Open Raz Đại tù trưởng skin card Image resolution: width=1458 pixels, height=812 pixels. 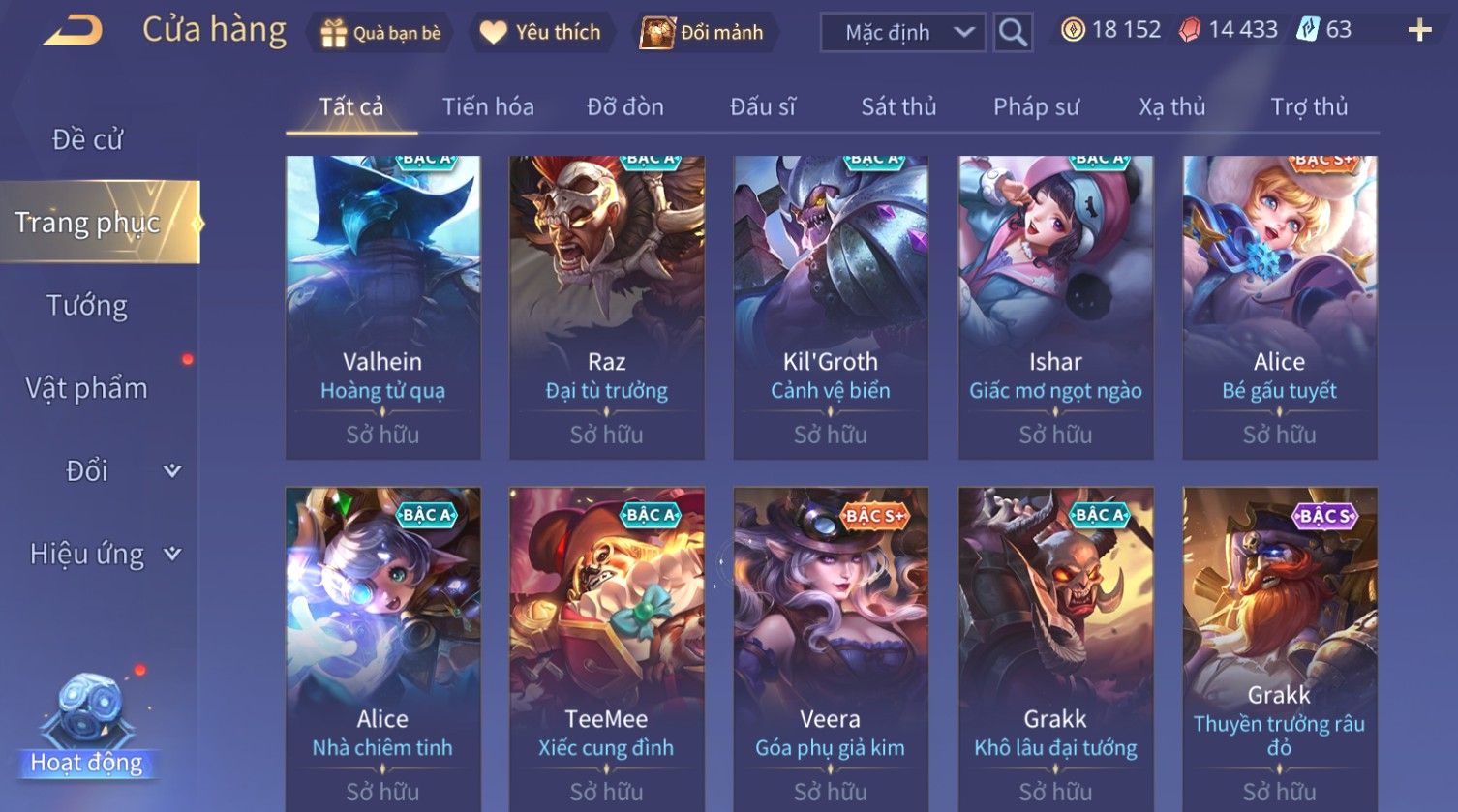pyautogui.click(x=606, y=307)
